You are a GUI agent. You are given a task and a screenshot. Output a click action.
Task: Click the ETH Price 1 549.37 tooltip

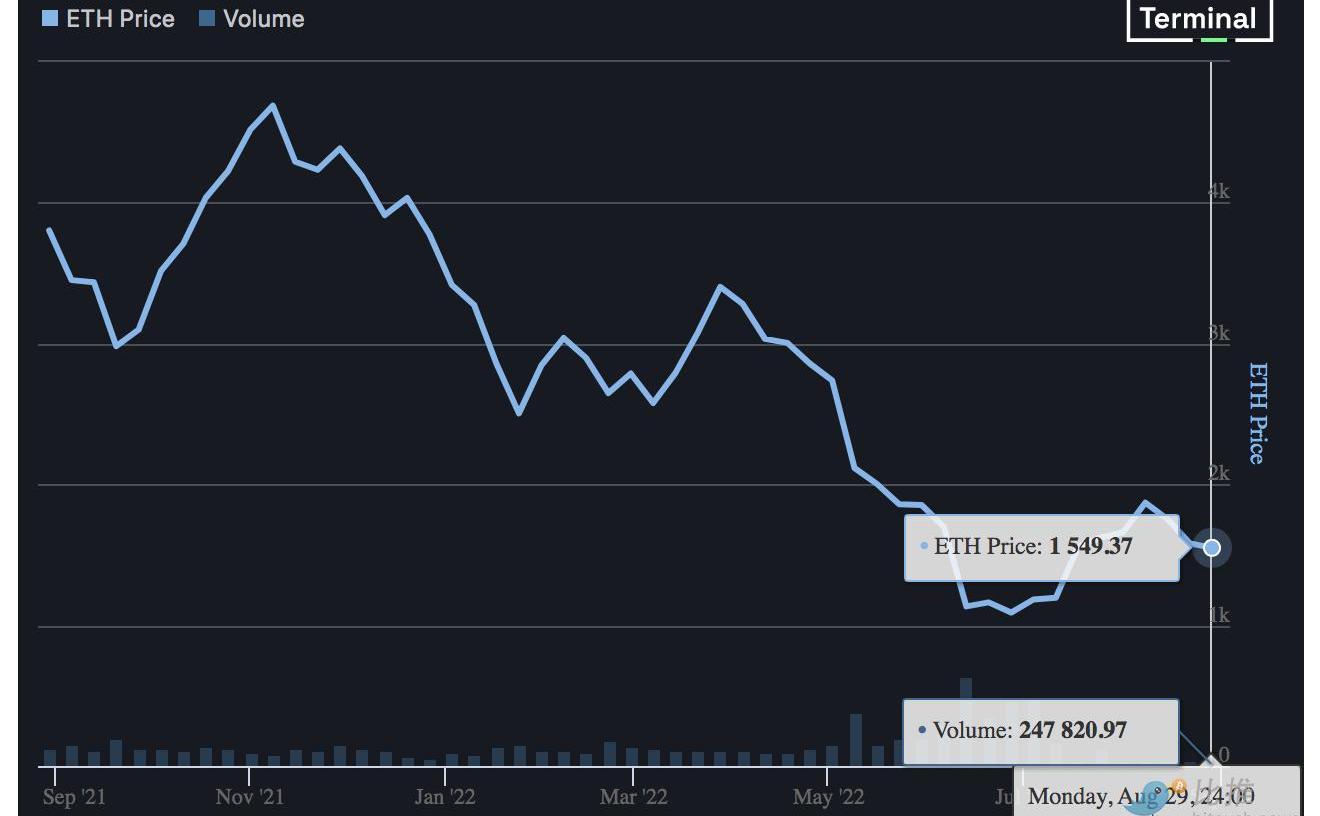coord(1041,547)
